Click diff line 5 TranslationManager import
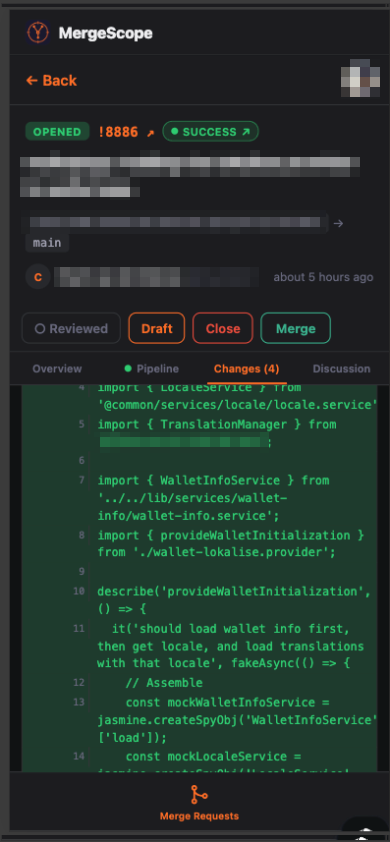Screen dimensions: 390x842 [x=216, y=425]
